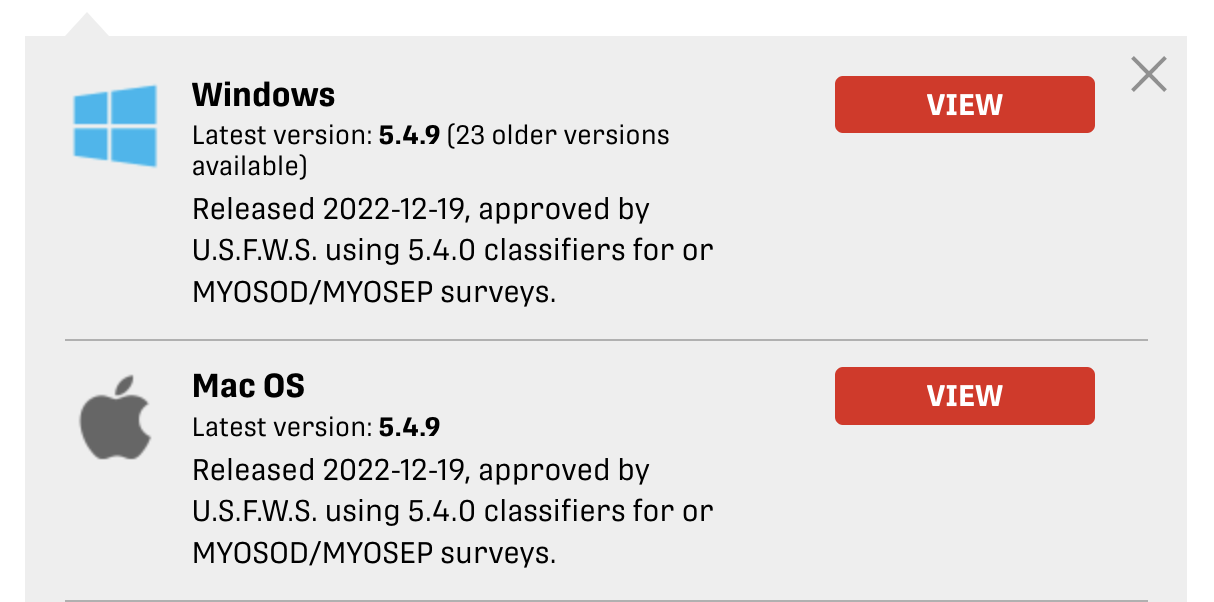
Task: Select the Mac OS heading
Action: point(248,386)
